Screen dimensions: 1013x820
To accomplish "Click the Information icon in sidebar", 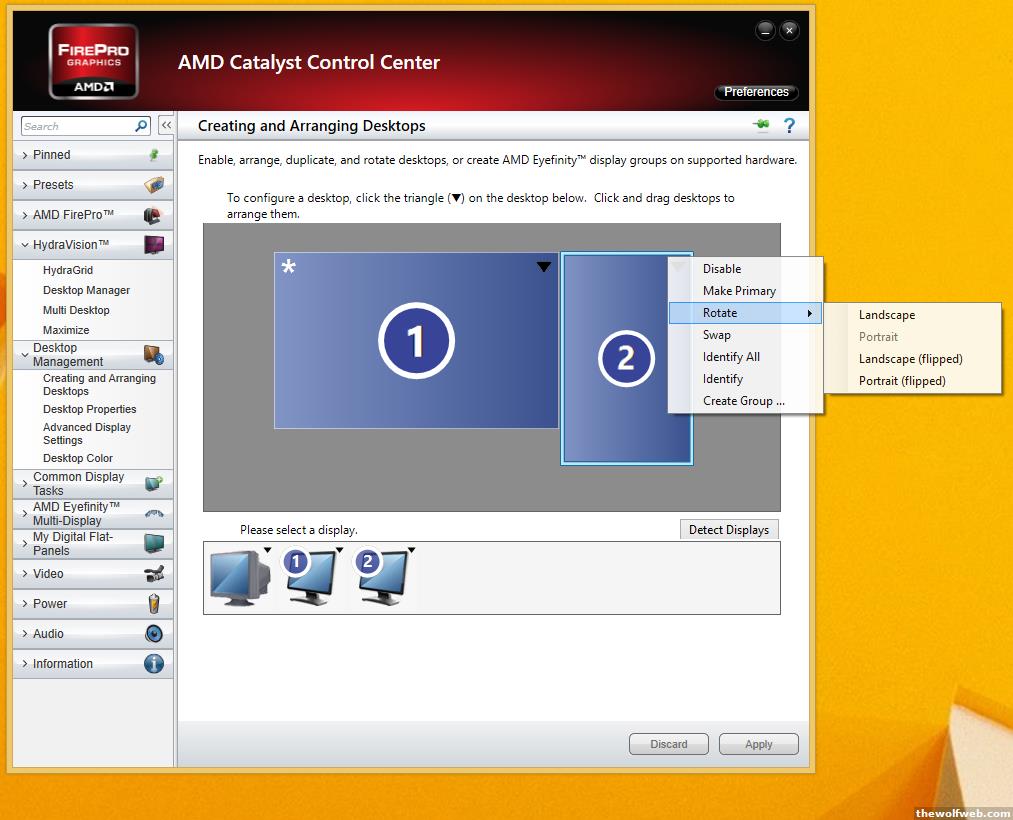I will coord(153,664).
